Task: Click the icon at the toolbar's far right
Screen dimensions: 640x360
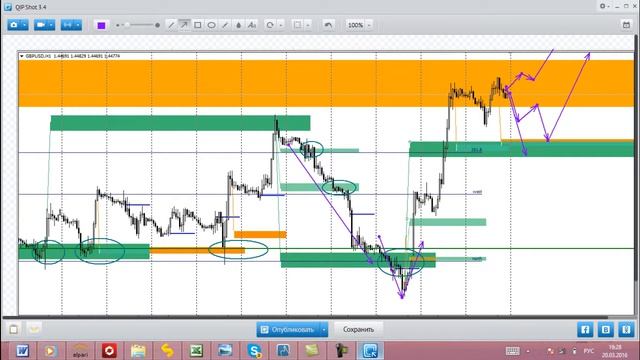Action: (x=626, y=25)
